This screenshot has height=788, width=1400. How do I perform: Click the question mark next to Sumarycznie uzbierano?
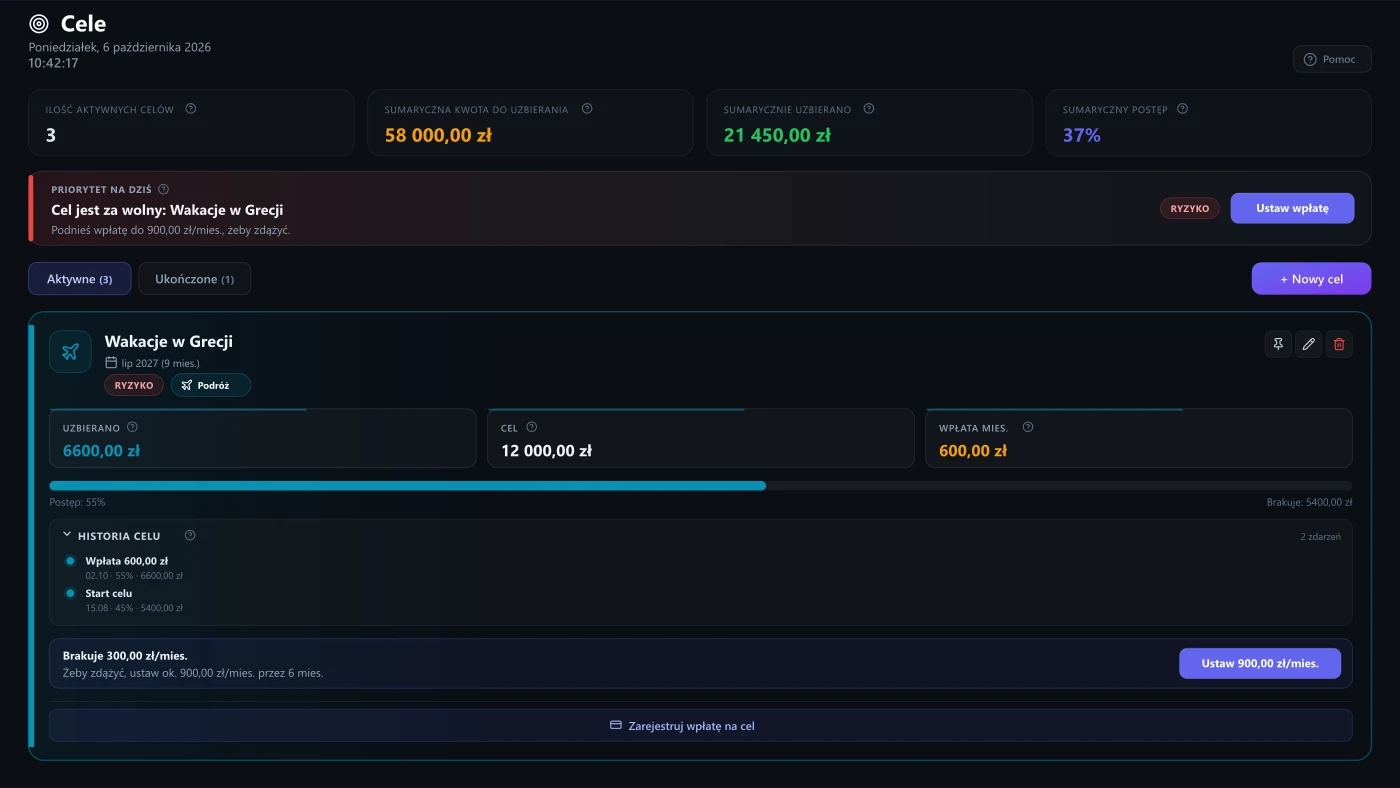click(x=869, y=109)
